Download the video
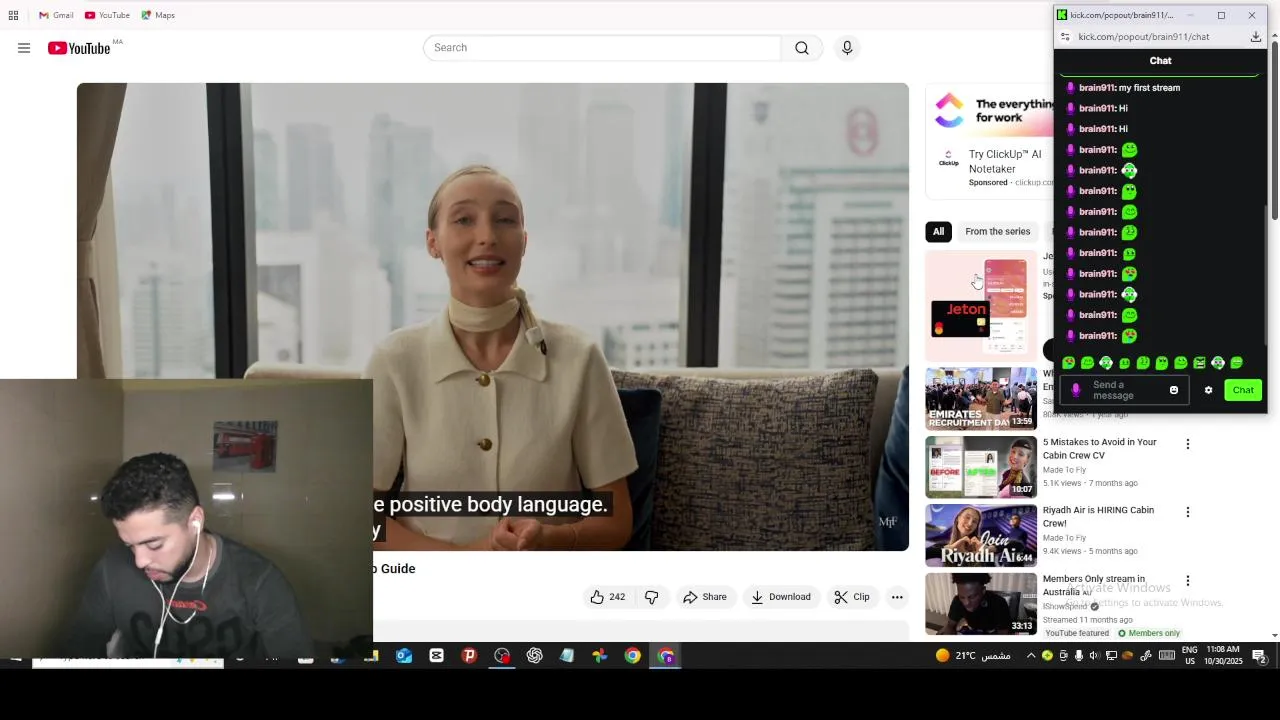The height and width of the screenshot is (720, 1280). [x=781, y=597]
